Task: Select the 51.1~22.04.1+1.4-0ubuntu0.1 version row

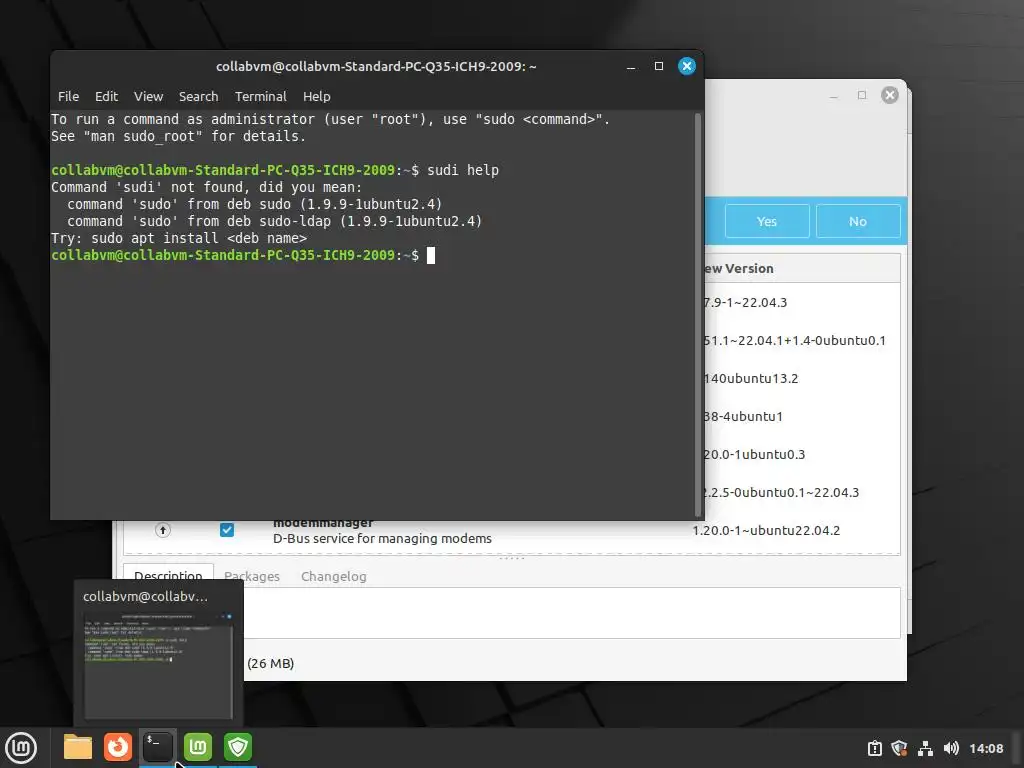Action: click(795, 340)
